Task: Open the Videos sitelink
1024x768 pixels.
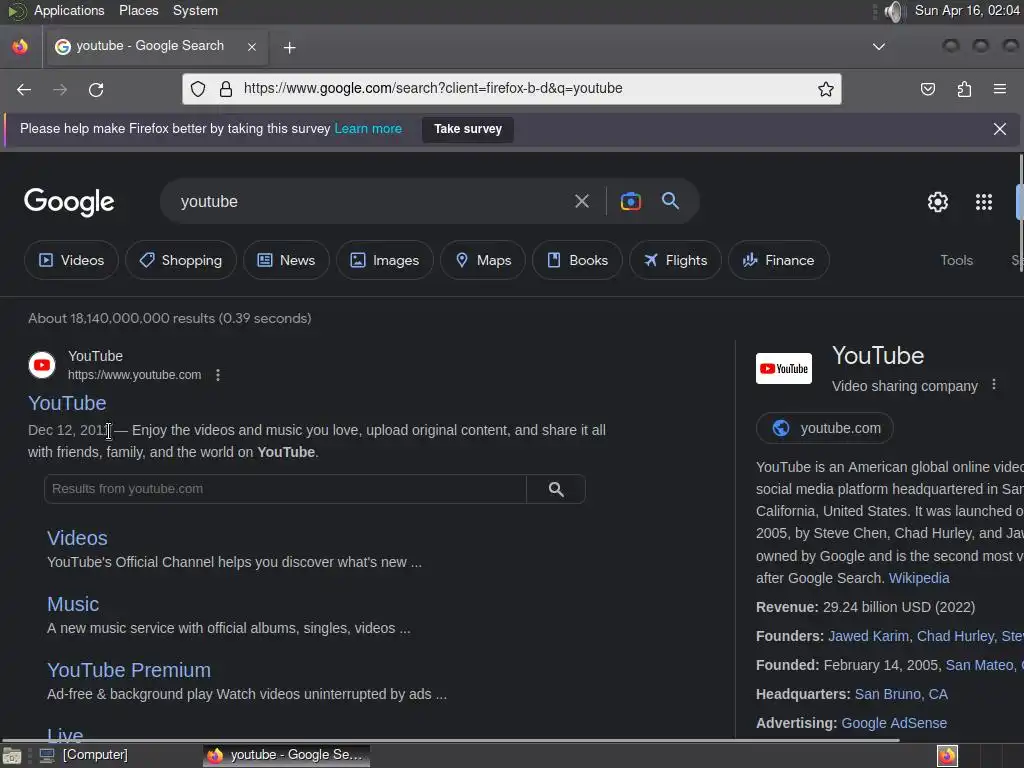Action: coord(77,537)
